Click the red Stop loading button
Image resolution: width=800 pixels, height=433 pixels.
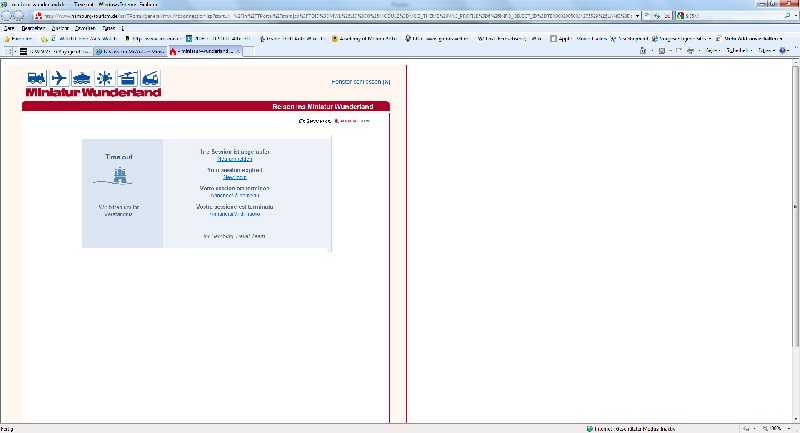click(667, 16)
